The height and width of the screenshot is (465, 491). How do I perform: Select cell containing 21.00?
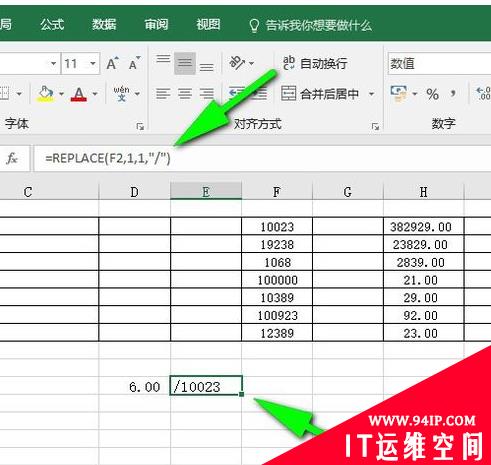[x=424, y=280]
